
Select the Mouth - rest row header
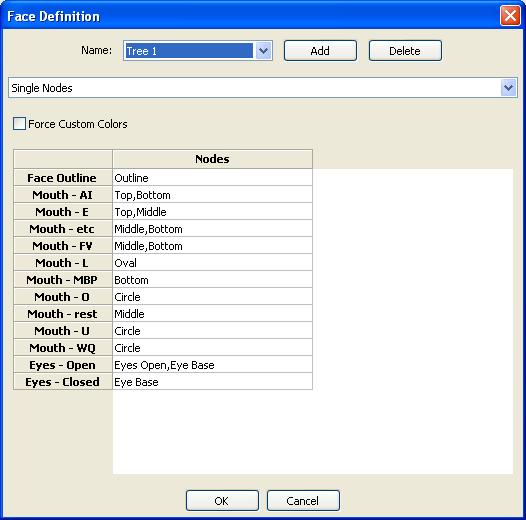click(62, 314)
